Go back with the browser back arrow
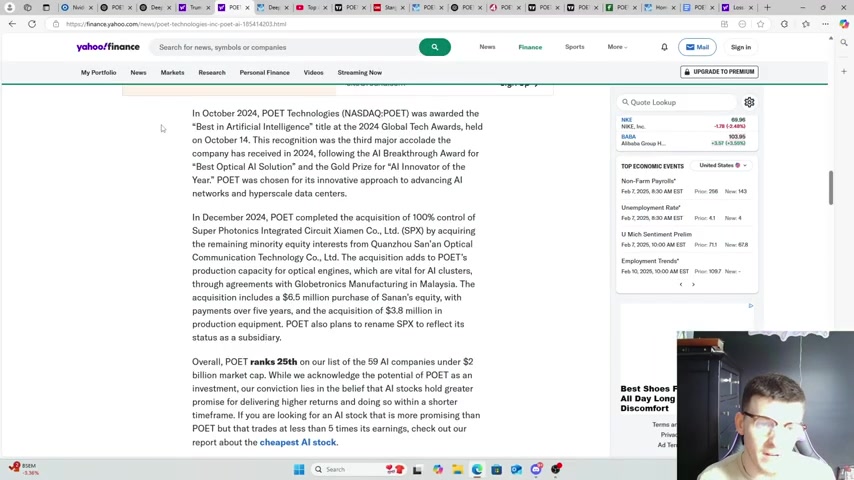 pyautogui.click(x=12, y=24)
